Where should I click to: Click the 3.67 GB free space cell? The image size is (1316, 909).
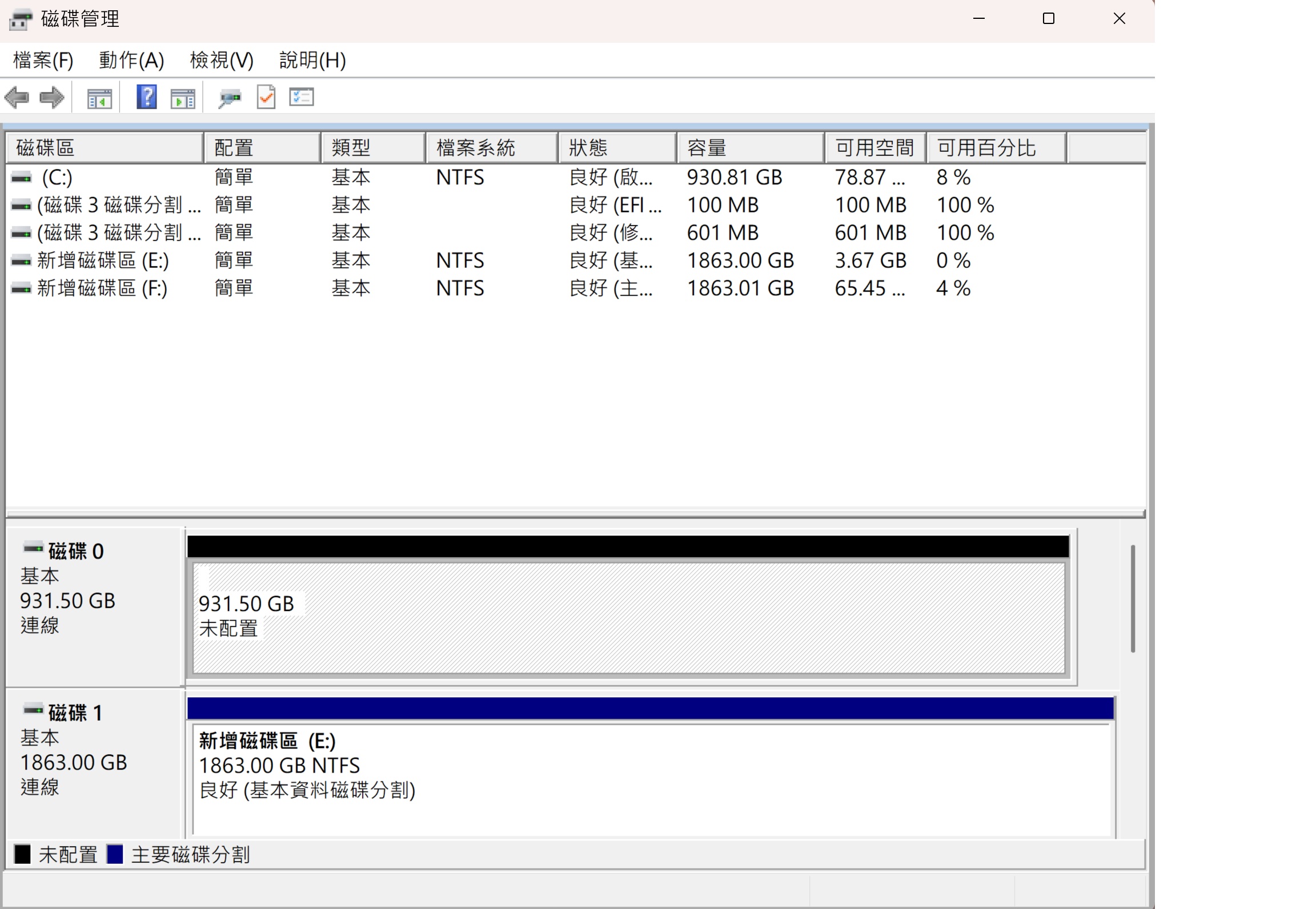(x=870, y=261)
